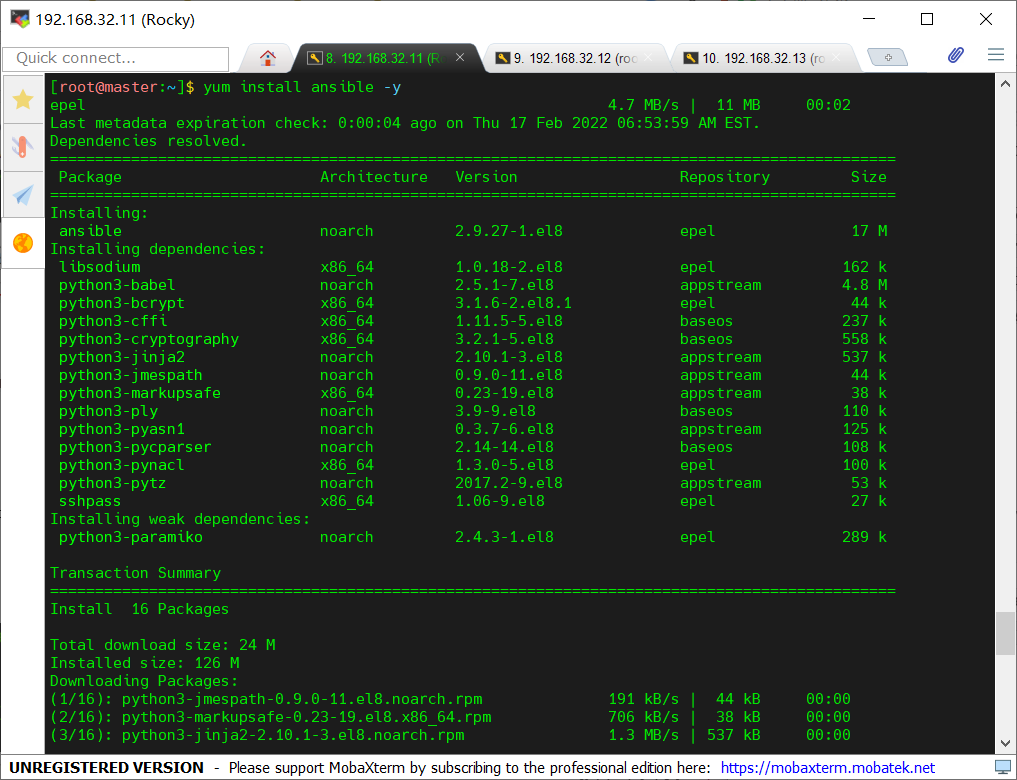Open the Tools sidebar tab
This screenshot has width=1017, height=780.
(x=23, y=147)
